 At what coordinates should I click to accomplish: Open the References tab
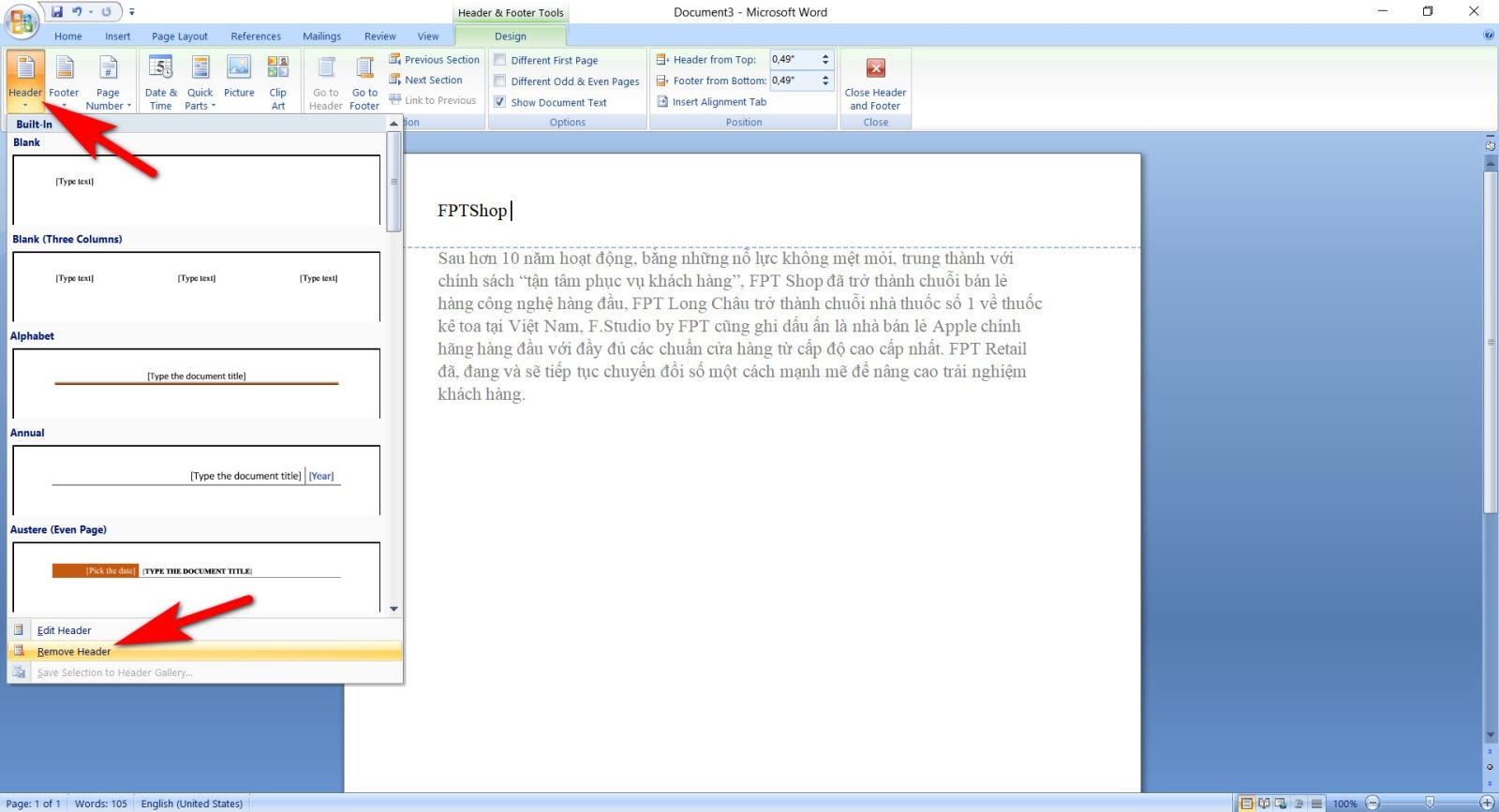click(x=256, y=37)
